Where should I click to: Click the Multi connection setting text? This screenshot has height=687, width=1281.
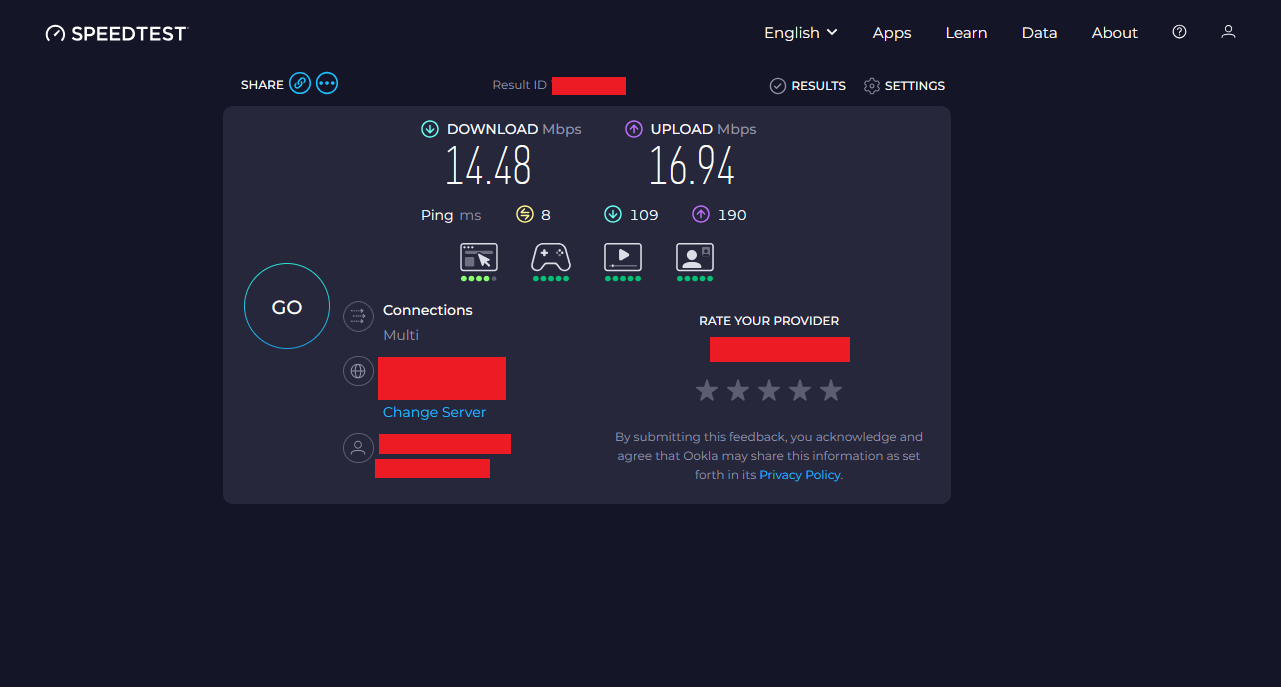[x=401, y=335]
